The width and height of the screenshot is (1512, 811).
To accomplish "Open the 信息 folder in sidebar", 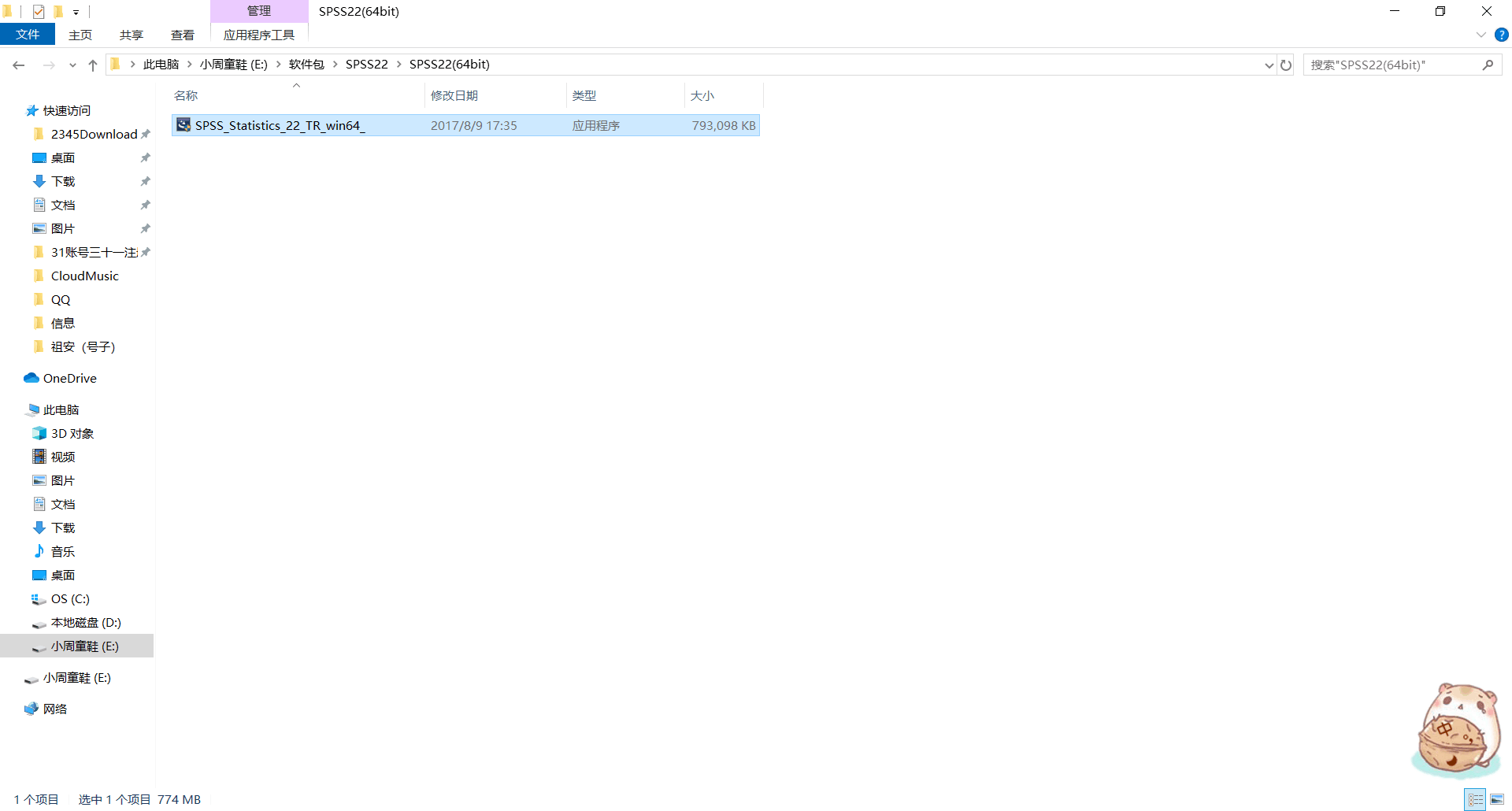I will [63, 324].
